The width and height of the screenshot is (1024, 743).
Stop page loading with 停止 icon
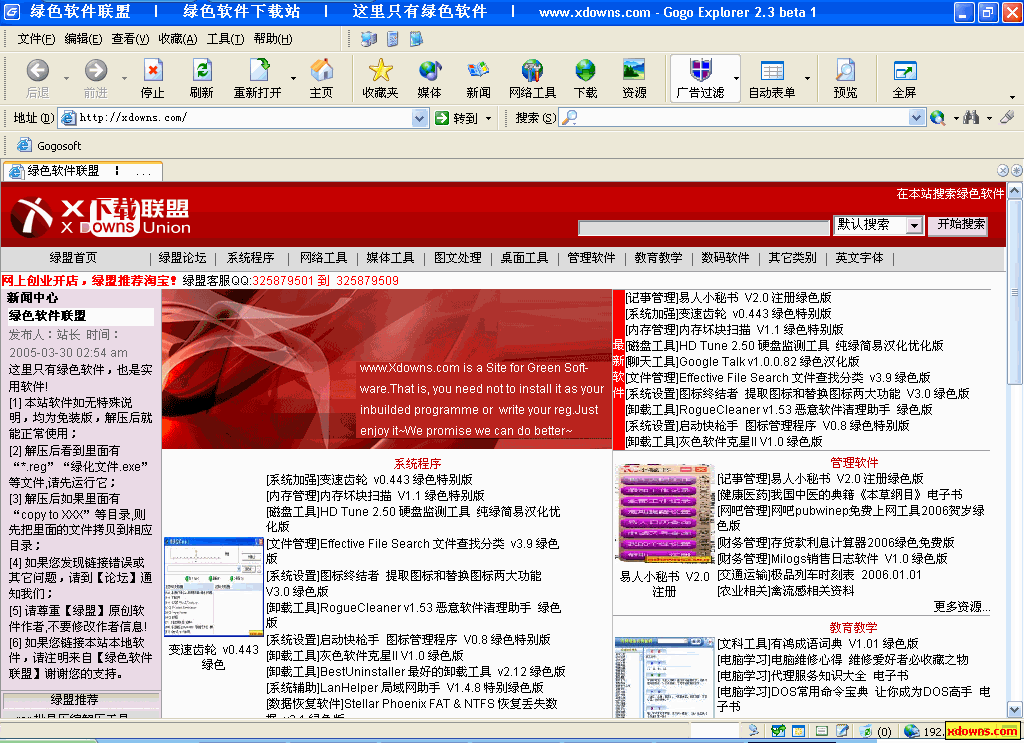tap(153, 71)
